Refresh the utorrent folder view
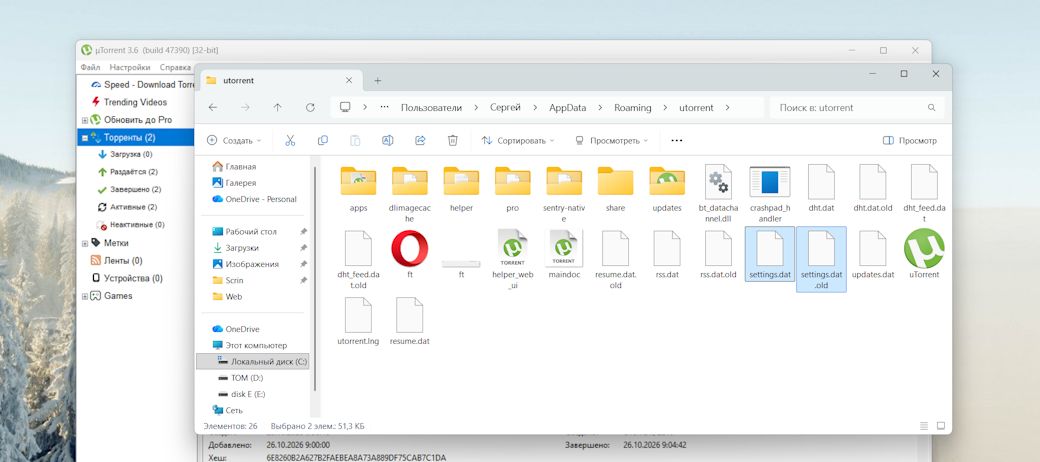Viewport: 1040px width, 462px height. pyautogui.click(x=310, y=107)
